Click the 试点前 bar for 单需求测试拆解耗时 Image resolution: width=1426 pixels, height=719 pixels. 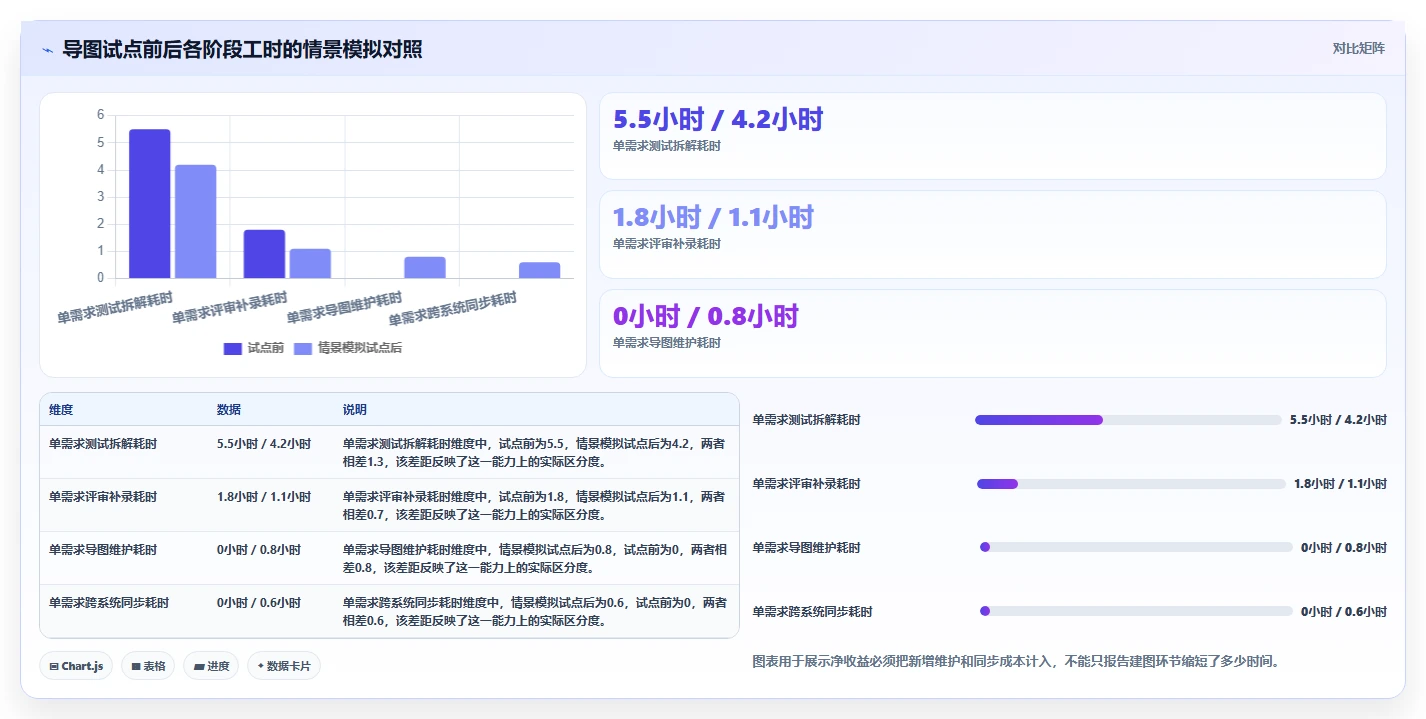pos(150,204)
